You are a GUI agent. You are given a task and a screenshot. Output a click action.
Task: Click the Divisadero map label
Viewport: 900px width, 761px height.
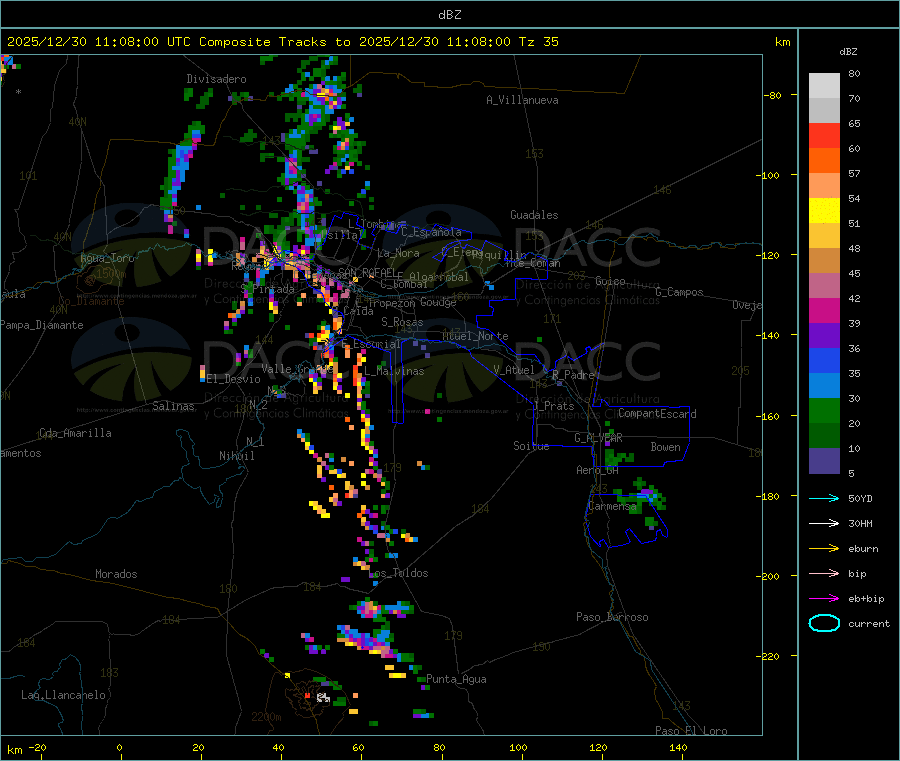pos(216,79)
